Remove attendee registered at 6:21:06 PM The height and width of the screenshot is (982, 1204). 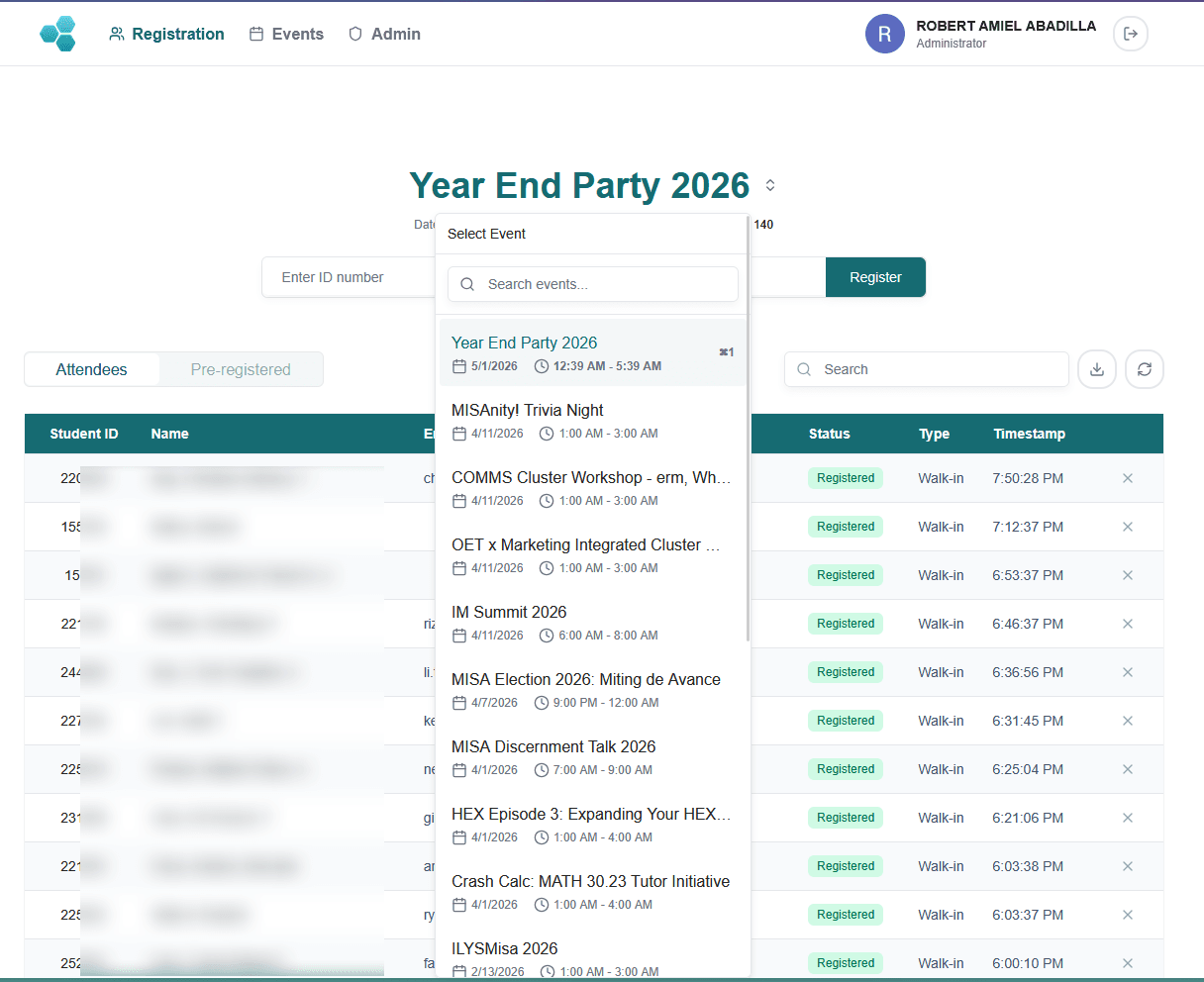1127,818
